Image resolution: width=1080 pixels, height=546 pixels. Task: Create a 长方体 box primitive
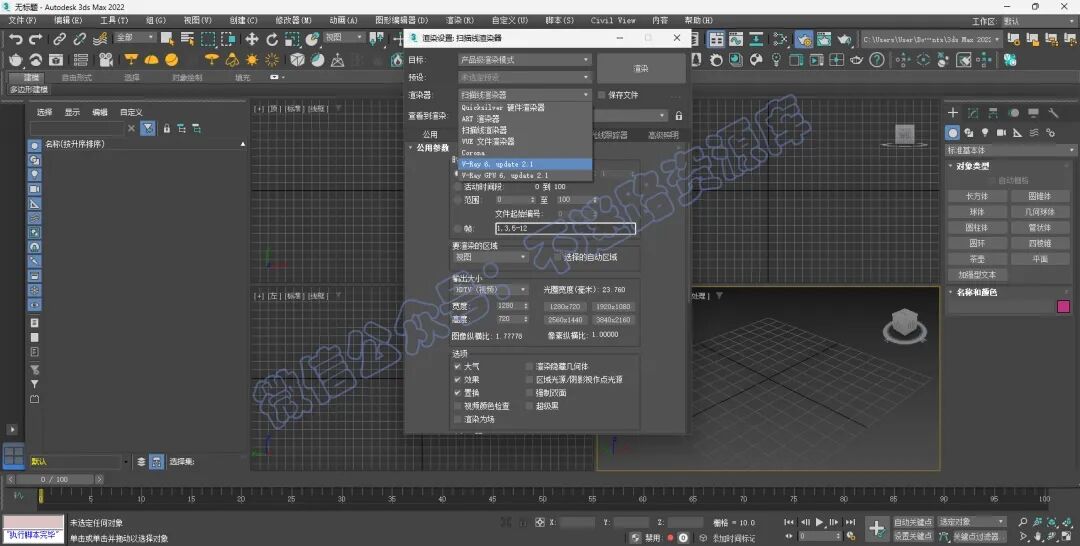point(977,196)
